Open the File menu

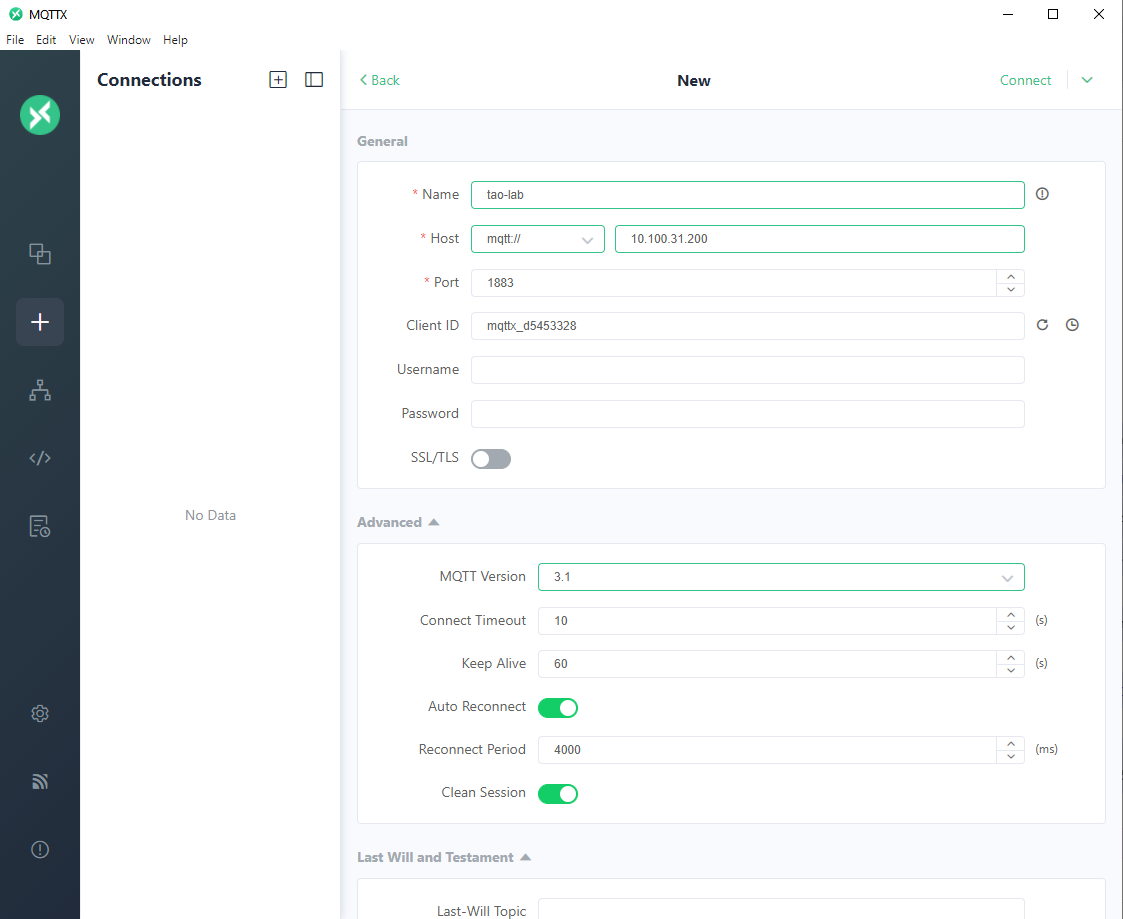pyautogui.click(x=15, y=40)
